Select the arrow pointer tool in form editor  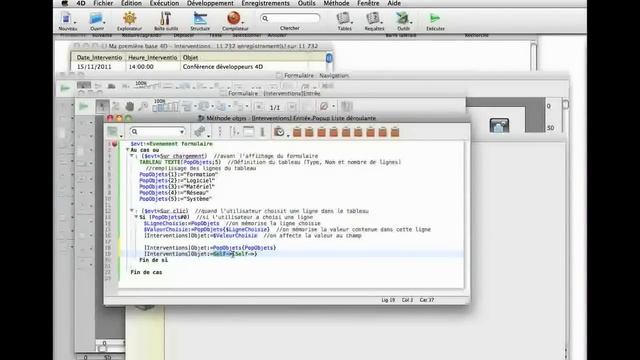point(102,107)
